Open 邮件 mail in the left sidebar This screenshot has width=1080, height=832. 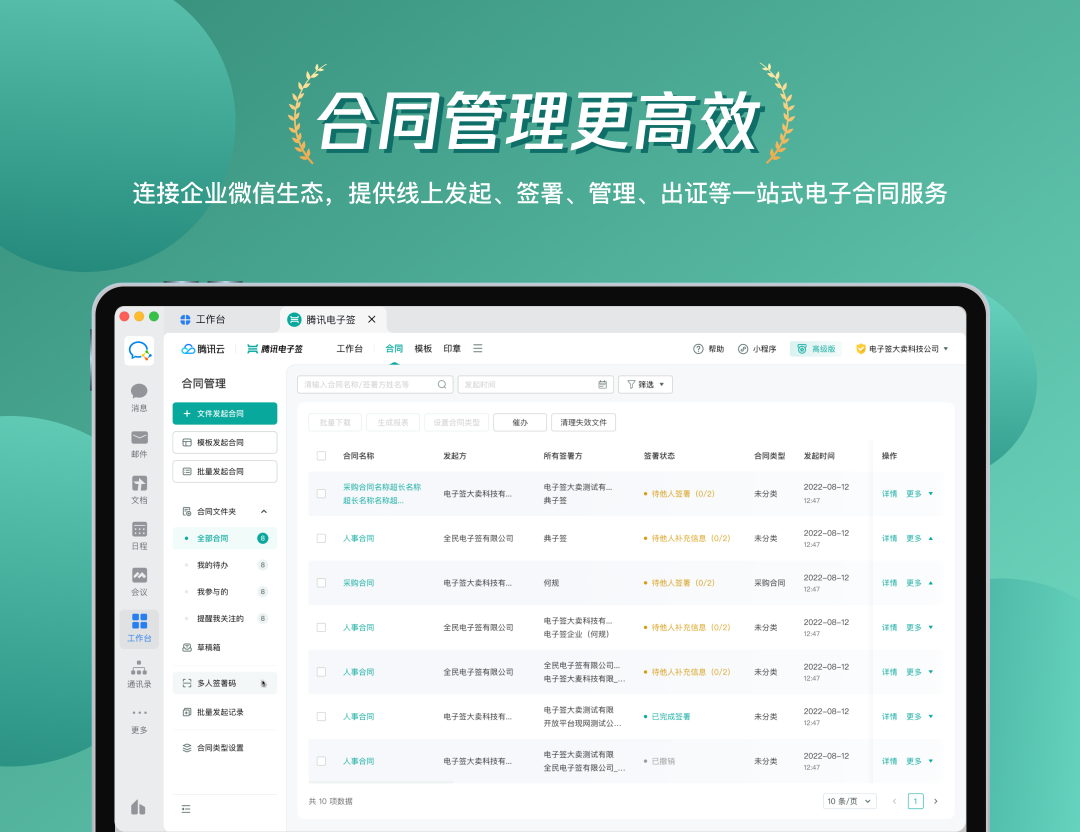click(139, 444)
